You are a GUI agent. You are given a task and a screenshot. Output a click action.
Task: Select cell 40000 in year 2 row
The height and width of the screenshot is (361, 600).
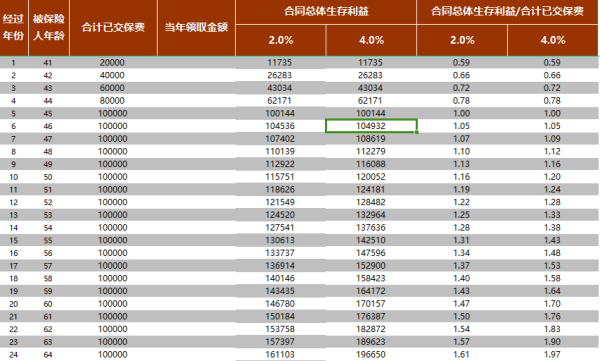coord(112,75)
